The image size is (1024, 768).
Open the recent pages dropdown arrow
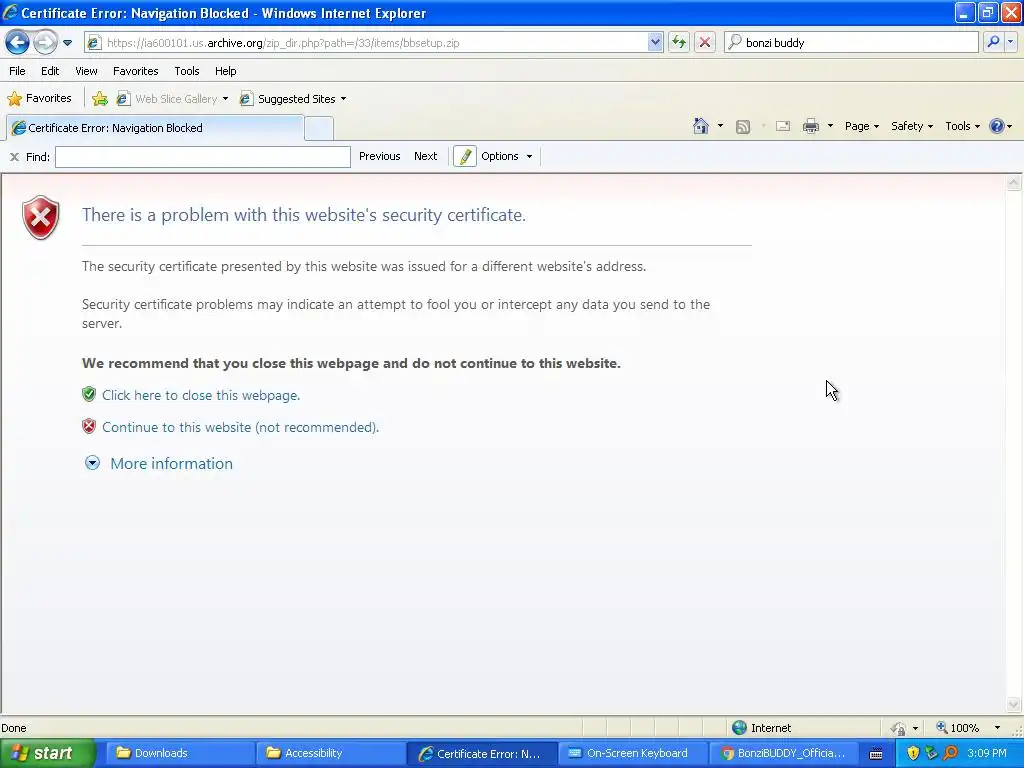[x=67, y=43]
